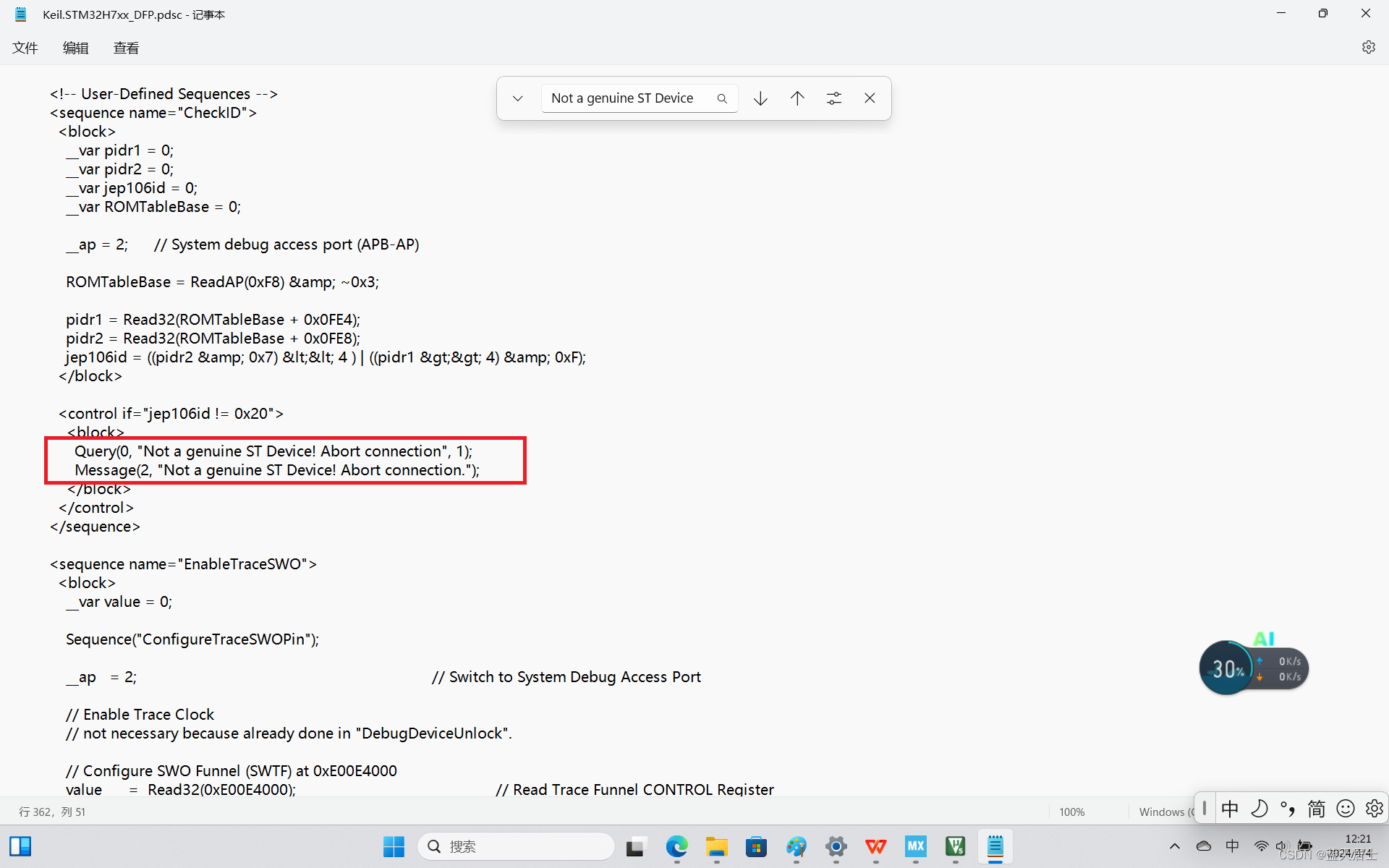Toggle IME Chinese/English mode button
Viewport: 1389px width, 868px height.
(1230, 808)
